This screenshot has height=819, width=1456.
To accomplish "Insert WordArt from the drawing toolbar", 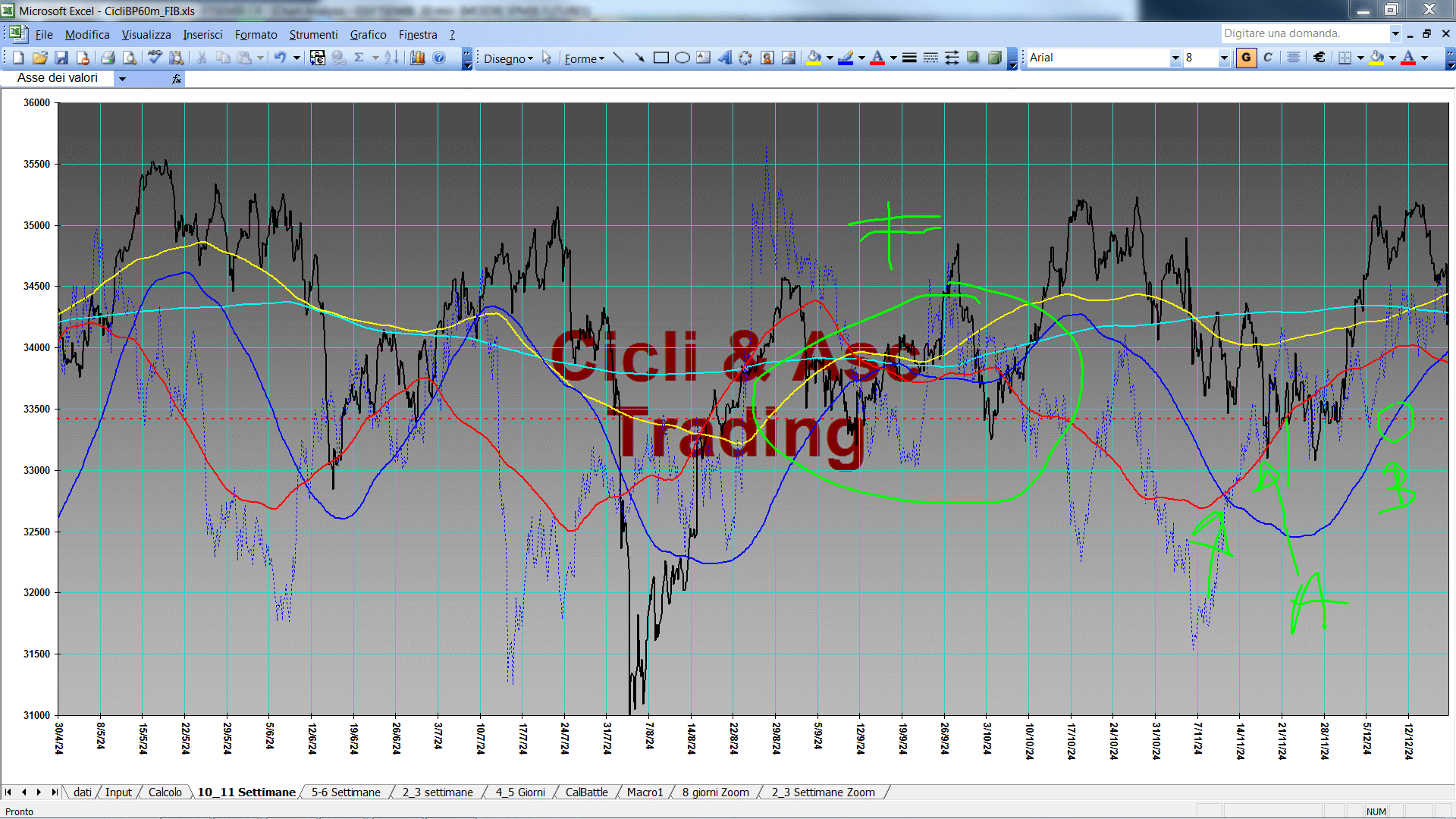I will pos(724,58).
